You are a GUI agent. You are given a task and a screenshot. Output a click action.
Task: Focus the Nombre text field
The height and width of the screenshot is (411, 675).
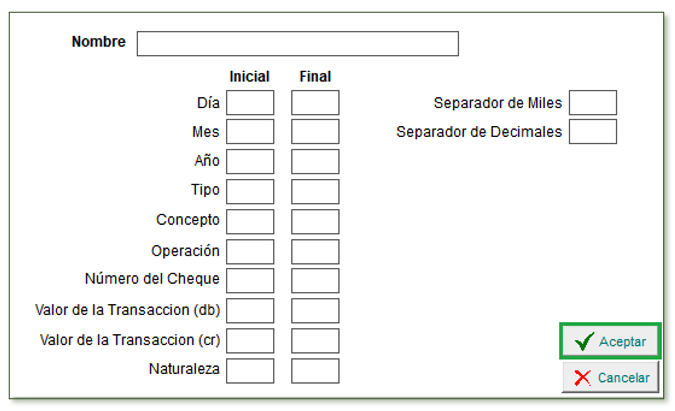pos(297,44)
